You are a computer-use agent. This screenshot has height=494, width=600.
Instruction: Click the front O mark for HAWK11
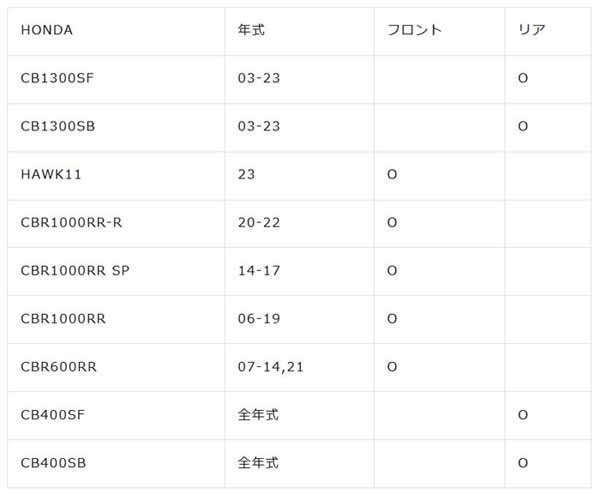(392, 174)
